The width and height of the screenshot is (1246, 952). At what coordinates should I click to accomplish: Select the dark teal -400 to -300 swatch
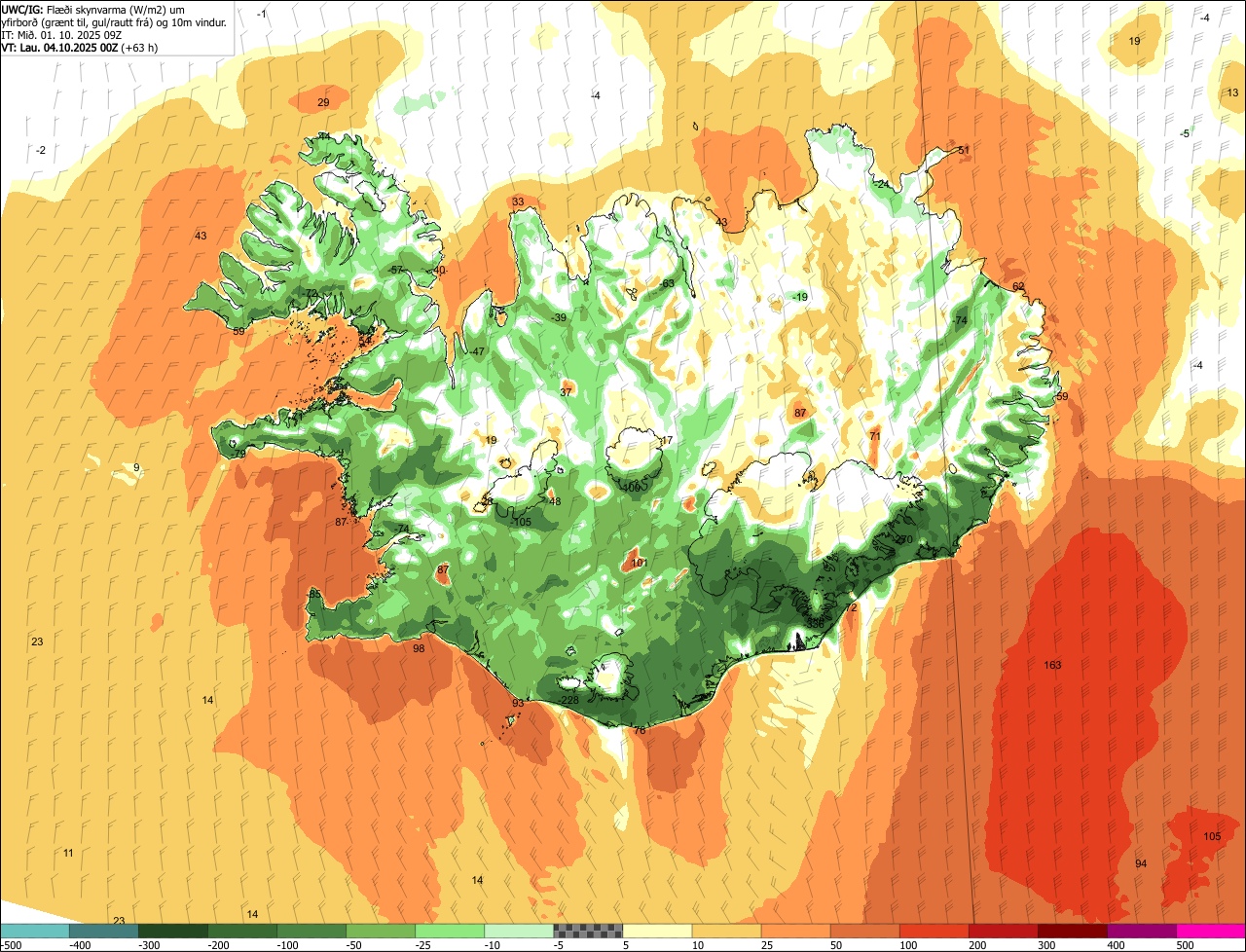104,931
